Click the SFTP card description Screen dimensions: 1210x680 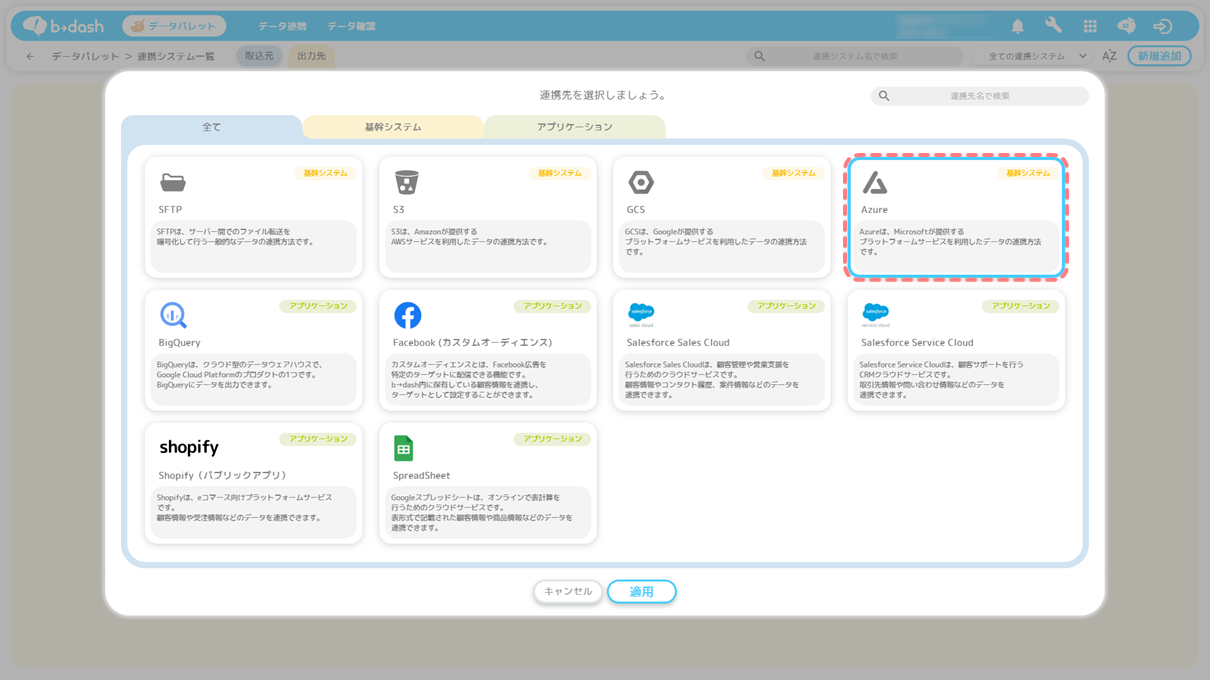254,246
